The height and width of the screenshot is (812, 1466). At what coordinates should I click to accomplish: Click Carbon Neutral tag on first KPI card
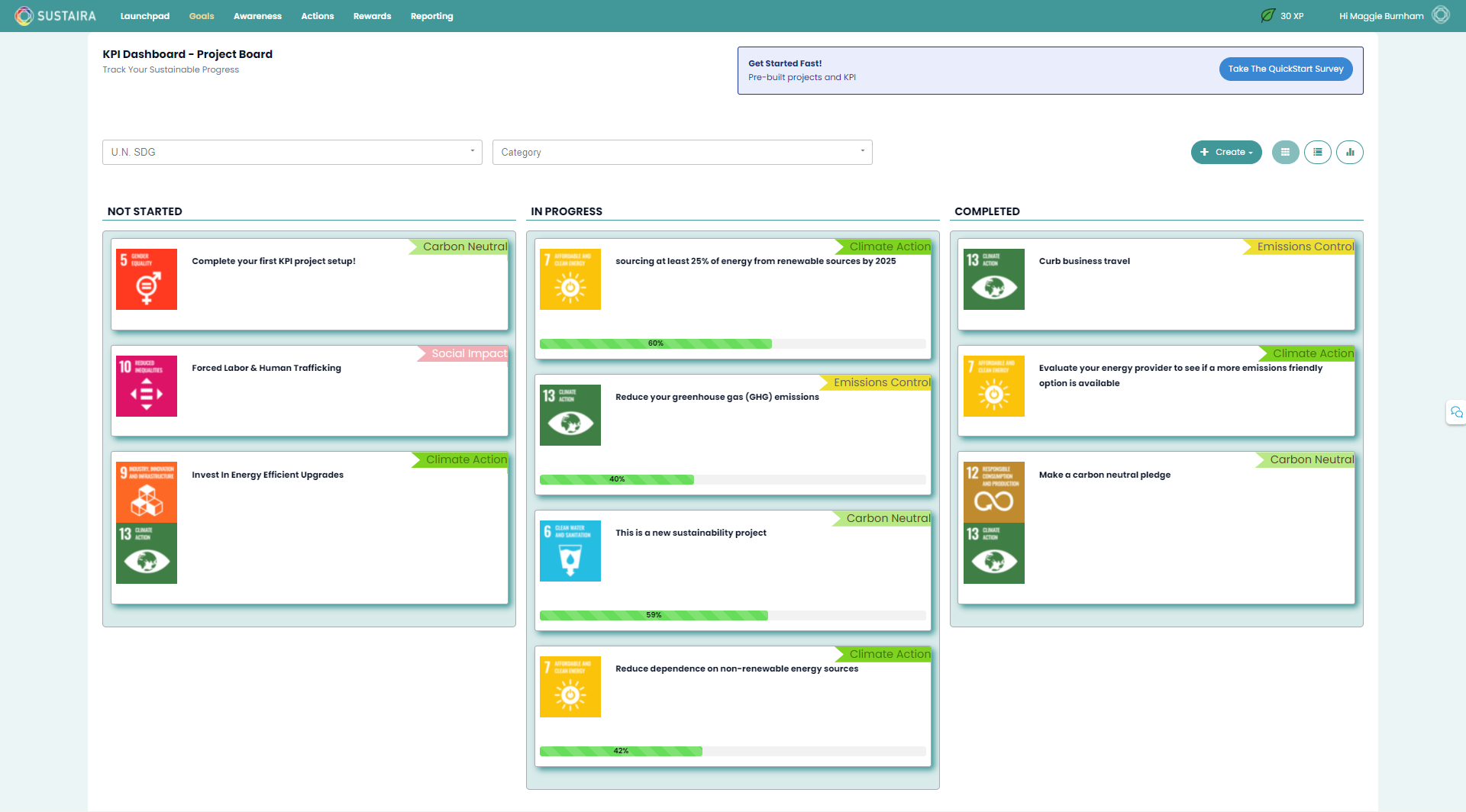pos(459,246)
